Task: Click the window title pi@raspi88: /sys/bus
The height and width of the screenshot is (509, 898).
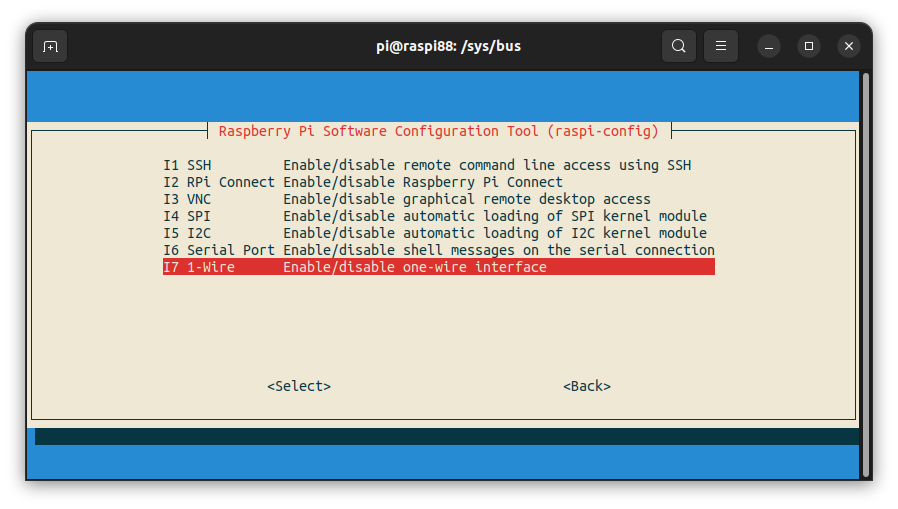Action: coord(447,46)
